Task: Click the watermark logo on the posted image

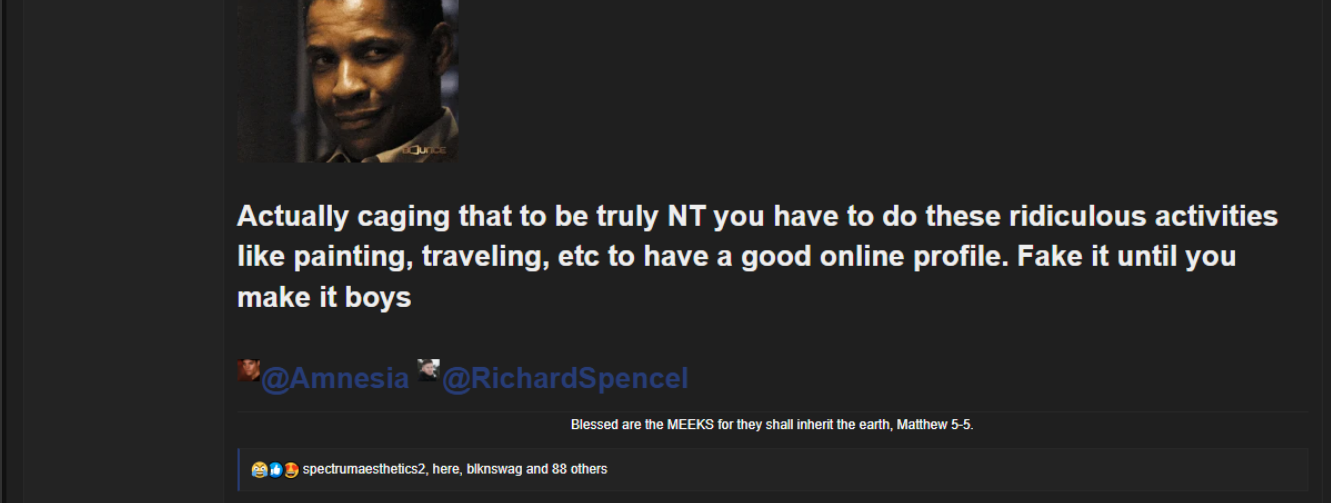Action: pos(425,150)
